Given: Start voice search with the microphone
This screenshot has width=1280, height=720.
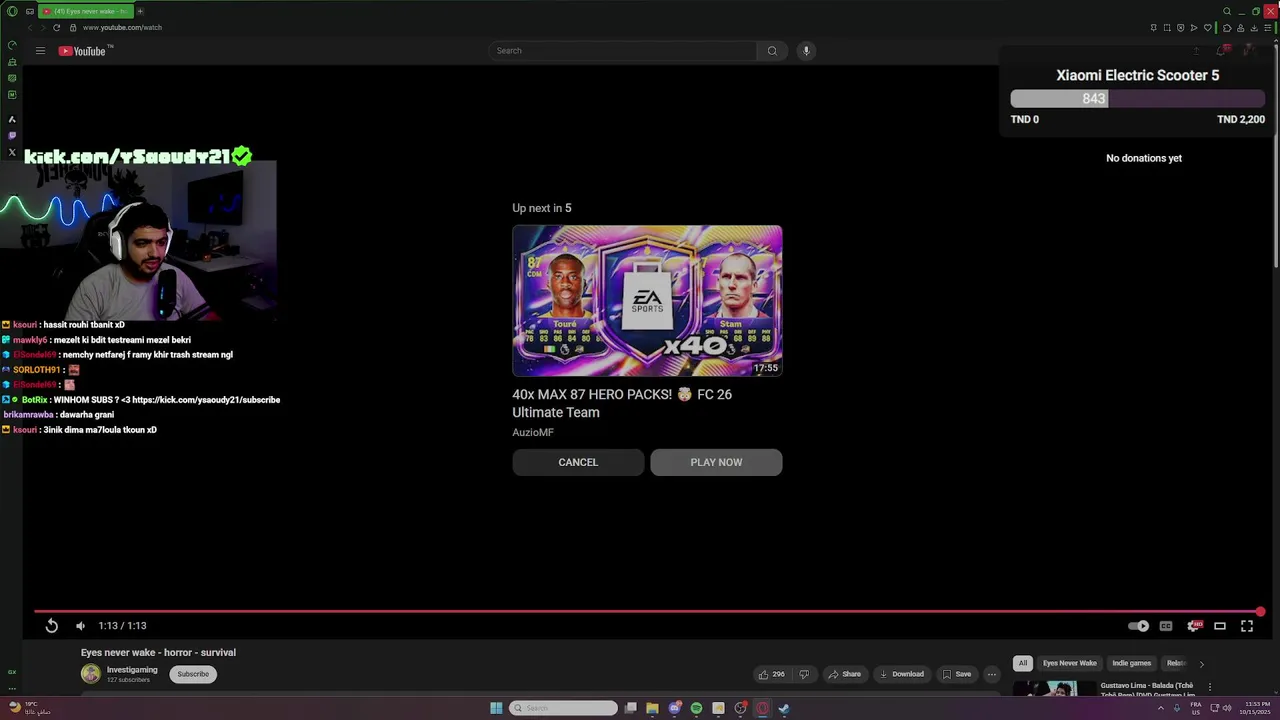Looking at the screenshot, I should click(x=806, y=51).
